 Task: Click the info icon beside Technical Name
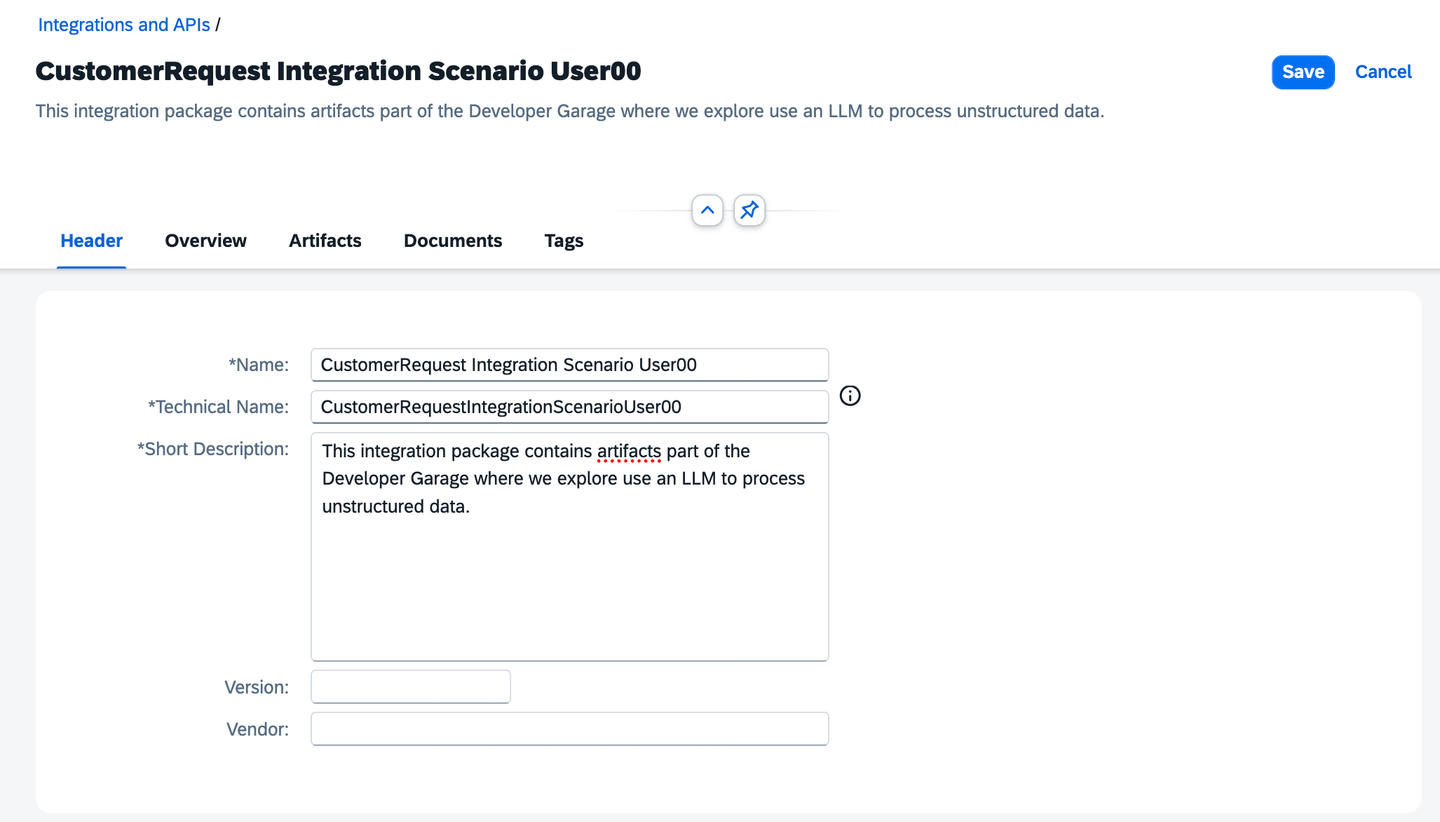pyautogui.click(x=850, y=396)
